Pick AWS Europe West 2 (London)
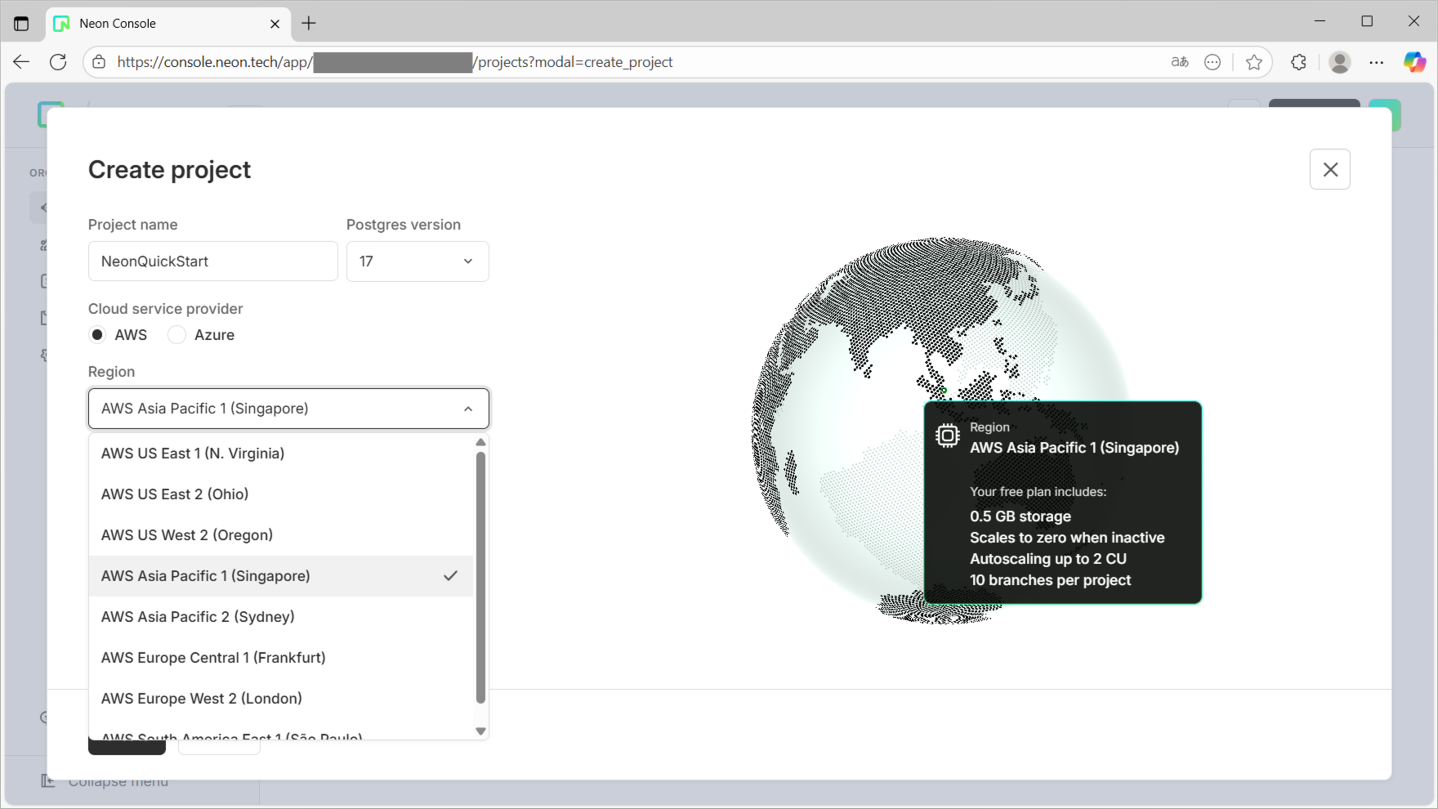Image resolution: width=1438 pixels, height=809 pixels. point(201,699)
